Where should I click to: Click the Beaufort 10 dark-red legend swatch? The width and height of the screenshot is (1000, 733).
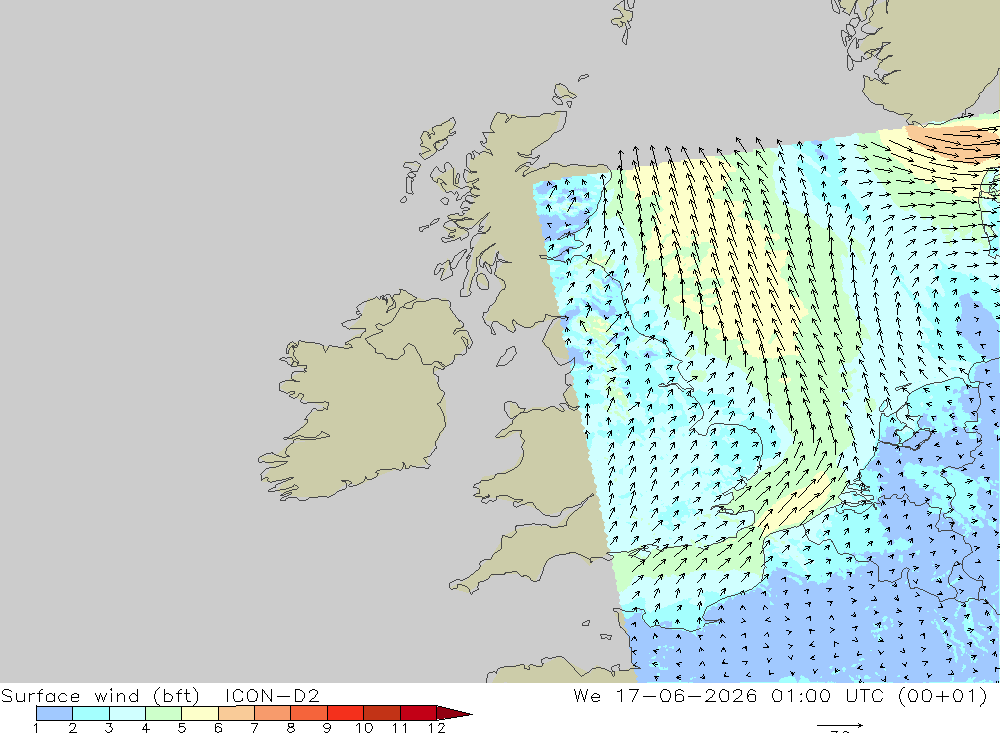[381, 713]
